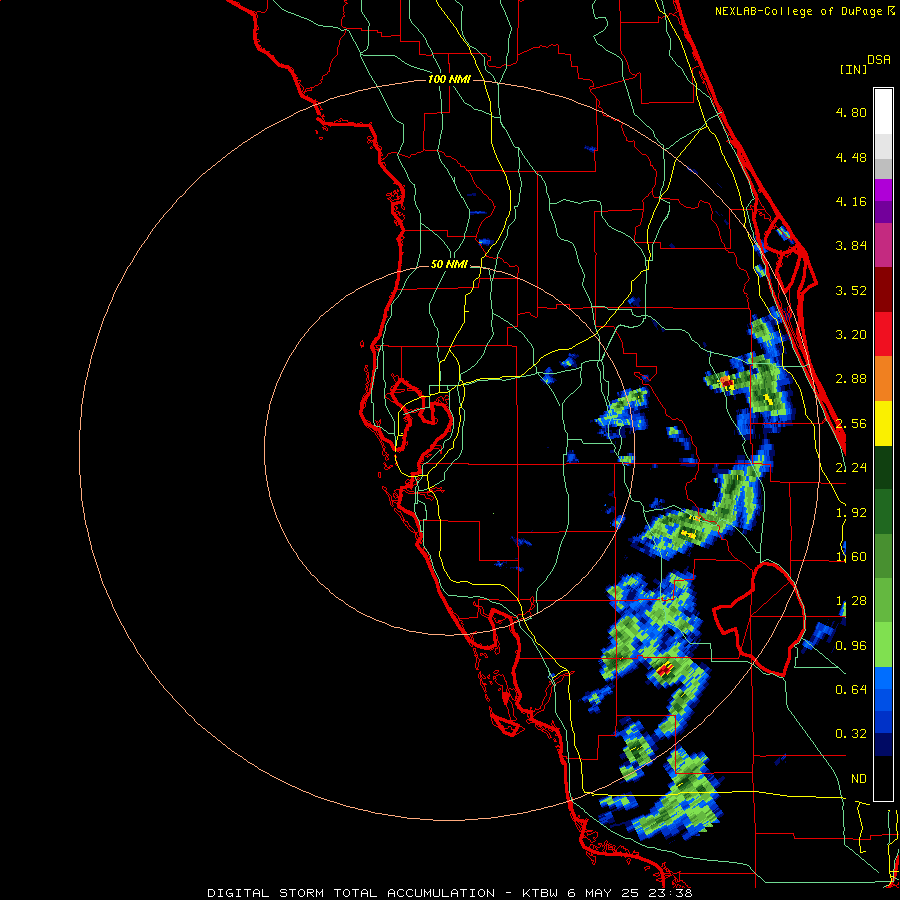Click the Digital Storm Total Accumulation caption

[x=449, y=893]
